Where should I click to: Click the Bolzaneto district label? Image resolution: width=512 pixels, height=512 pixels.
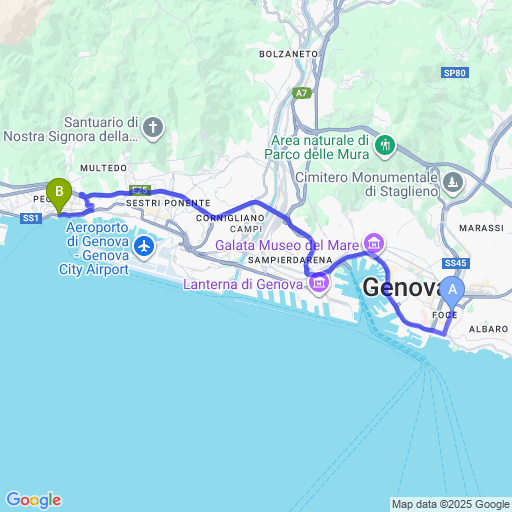click(289, 54)
